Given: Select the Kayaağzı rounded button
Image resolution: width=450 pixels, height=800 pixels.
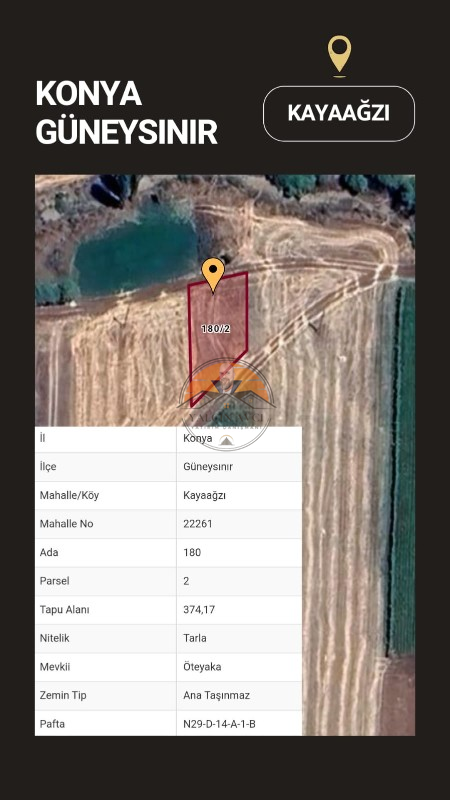Looking at the screenshot, I should click(339, 113).
